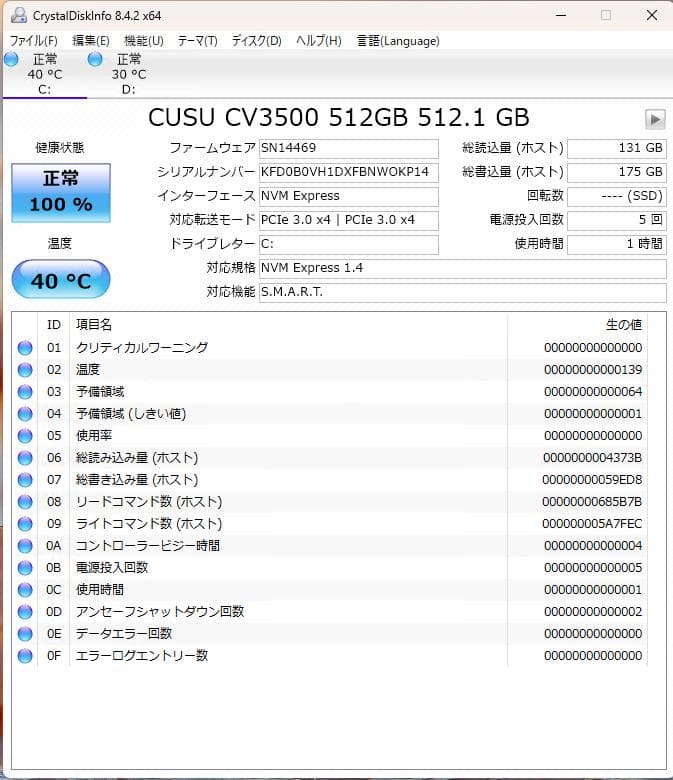673x780 pixels.
Task: Click status orb of ID 03 予備領域 row
Action: pyautogui.click(x=25, y=392)
